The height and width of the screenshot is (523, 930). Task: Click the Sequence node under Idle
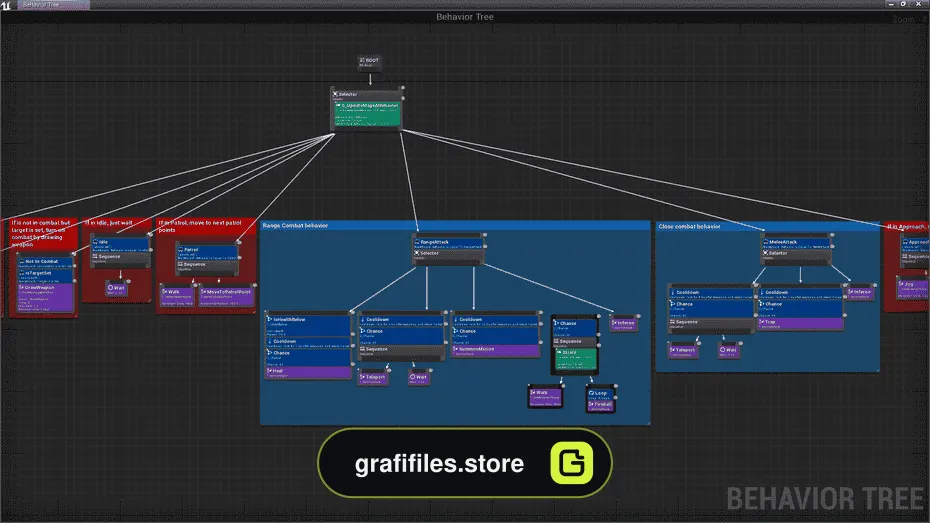[120, 259]
